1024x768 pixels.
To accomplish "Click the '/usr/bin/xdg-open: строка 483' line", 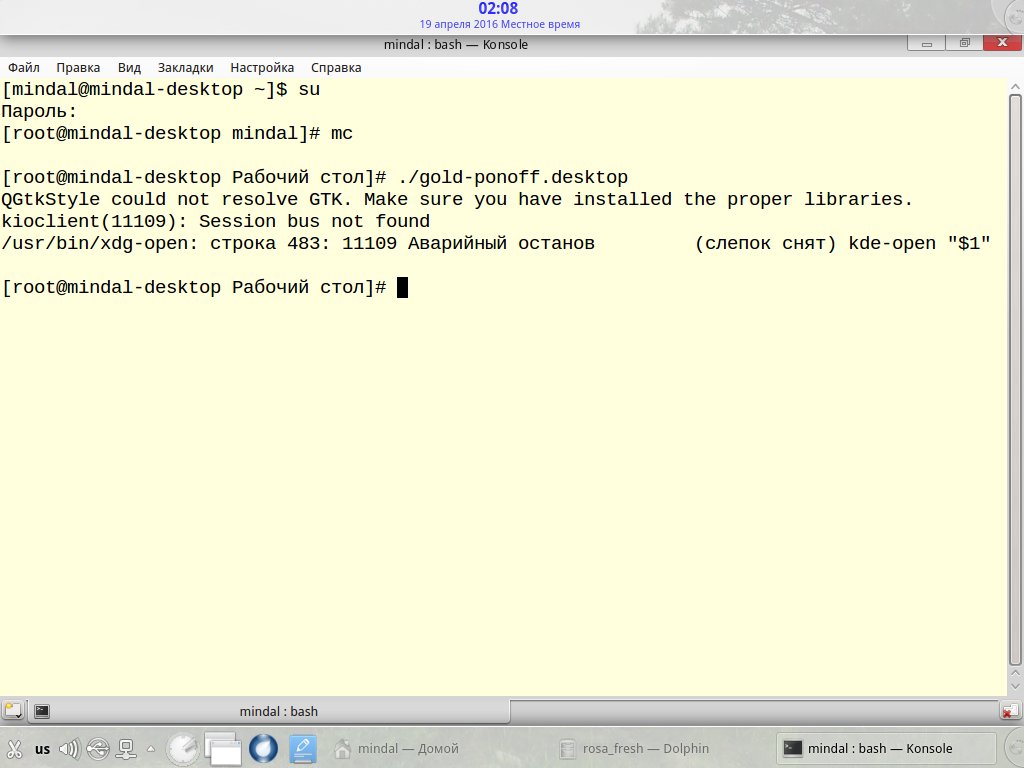I will [x=496, y=243].
